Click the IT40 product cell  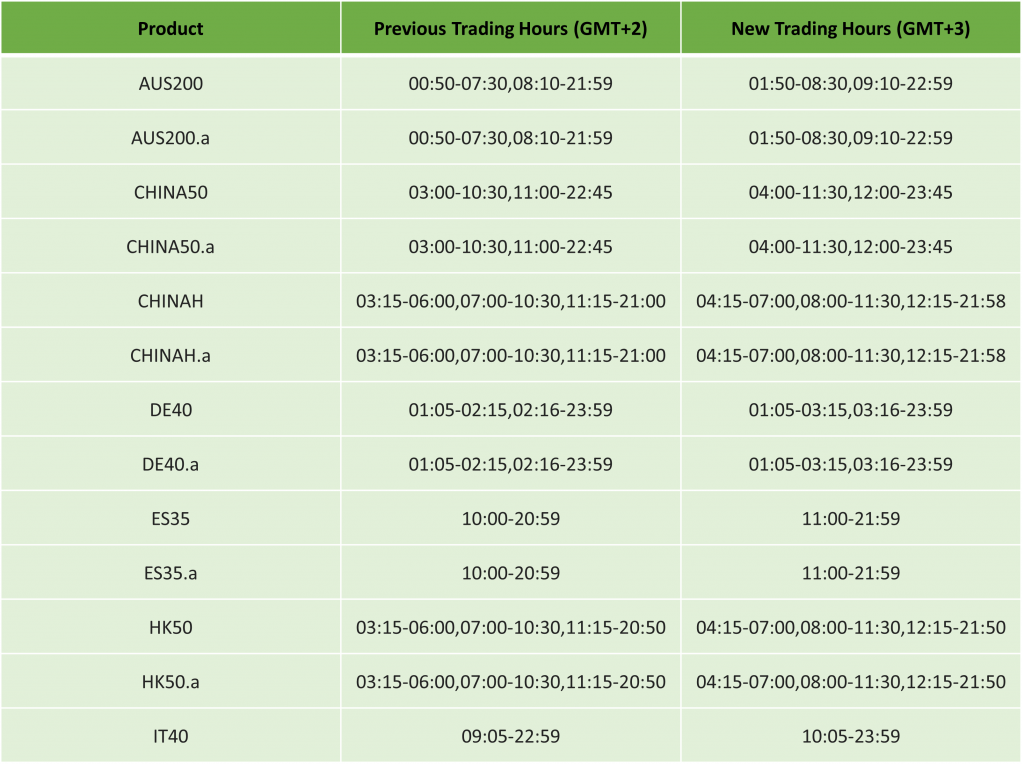pos(170,737)
